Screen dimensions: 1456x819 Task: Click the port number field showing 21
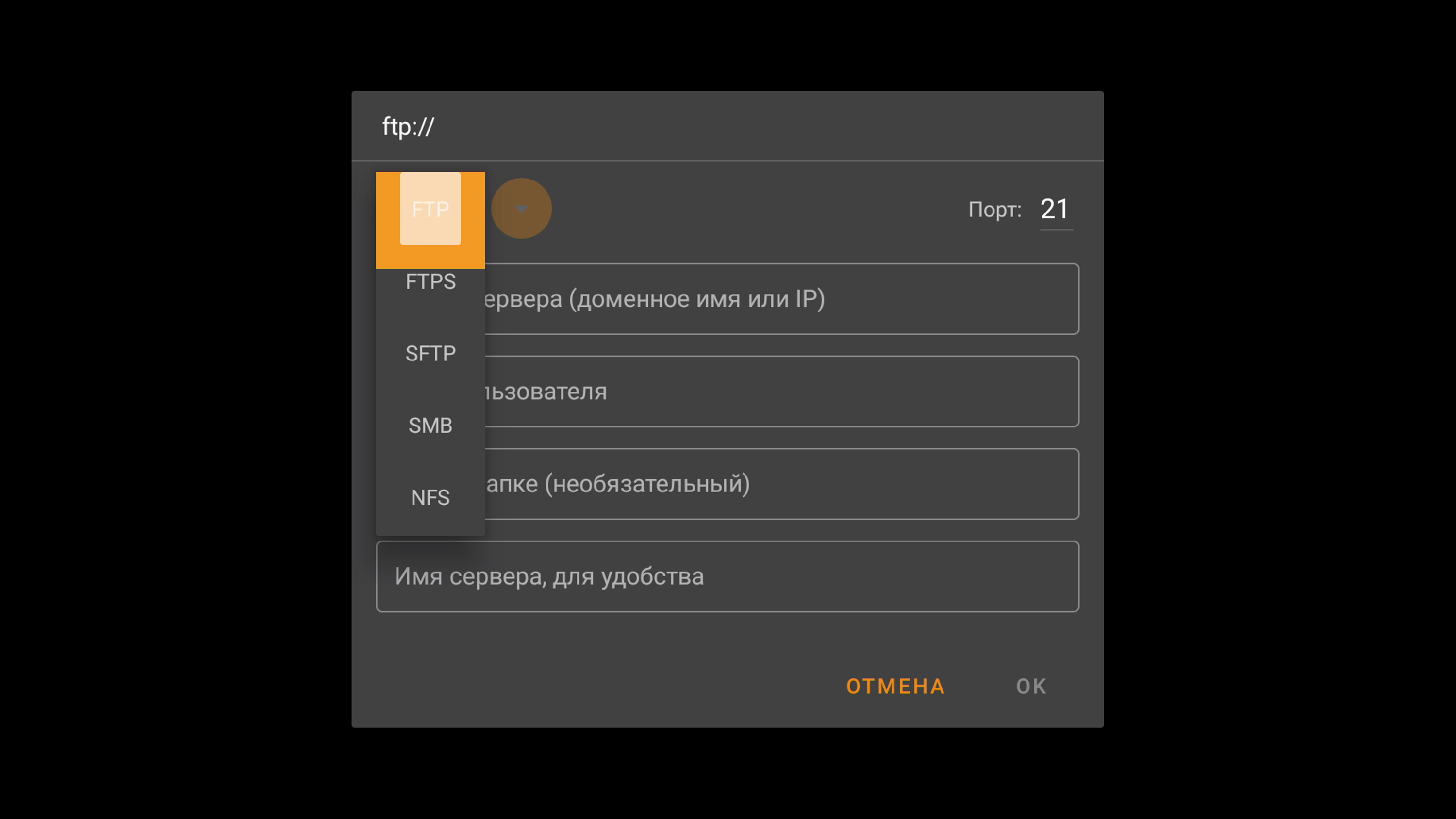[x=1055, y=209]
